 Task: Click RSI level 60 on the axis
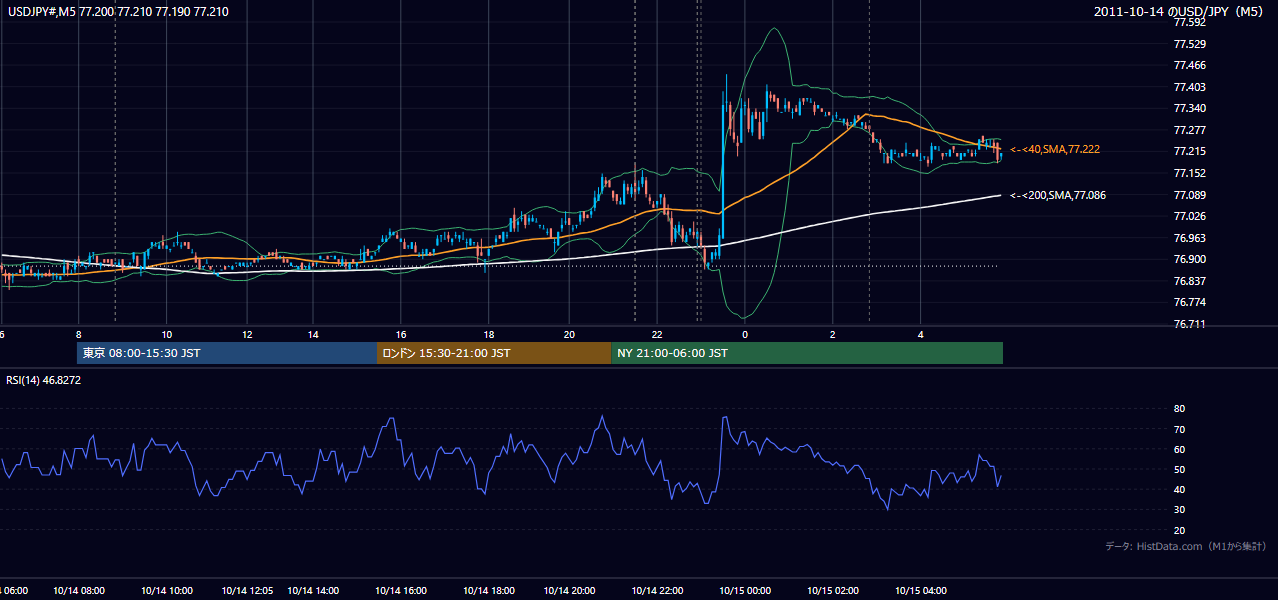[x=1179, y=449]
